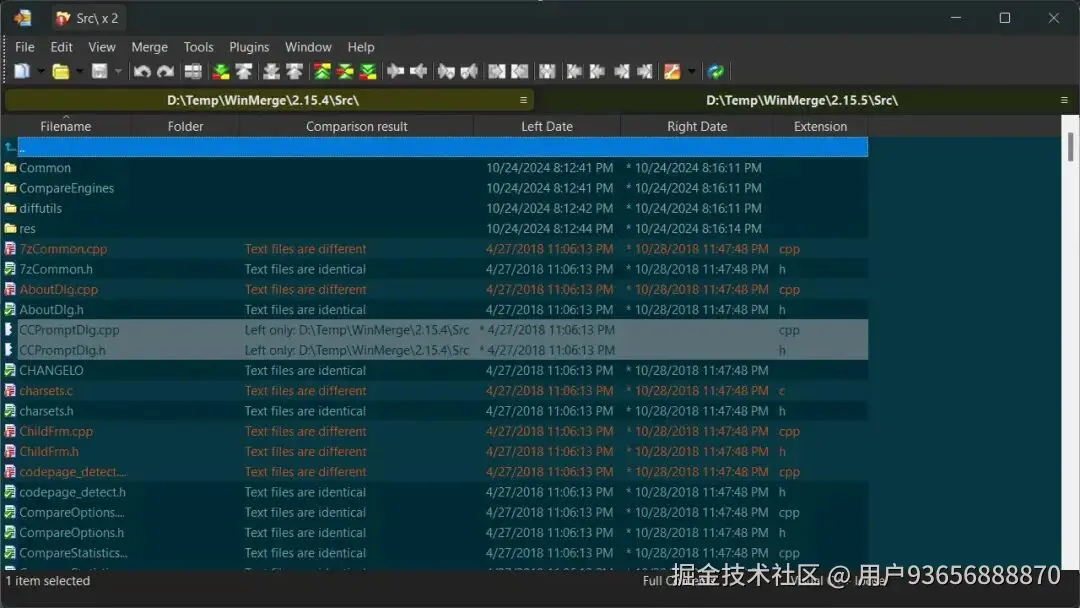Image resolution: width=1080 pixels, height=608 pixels.
Task: Click right path D:\Temp\WinMerge\2.15.5\Src\ header
Action: 802,100
